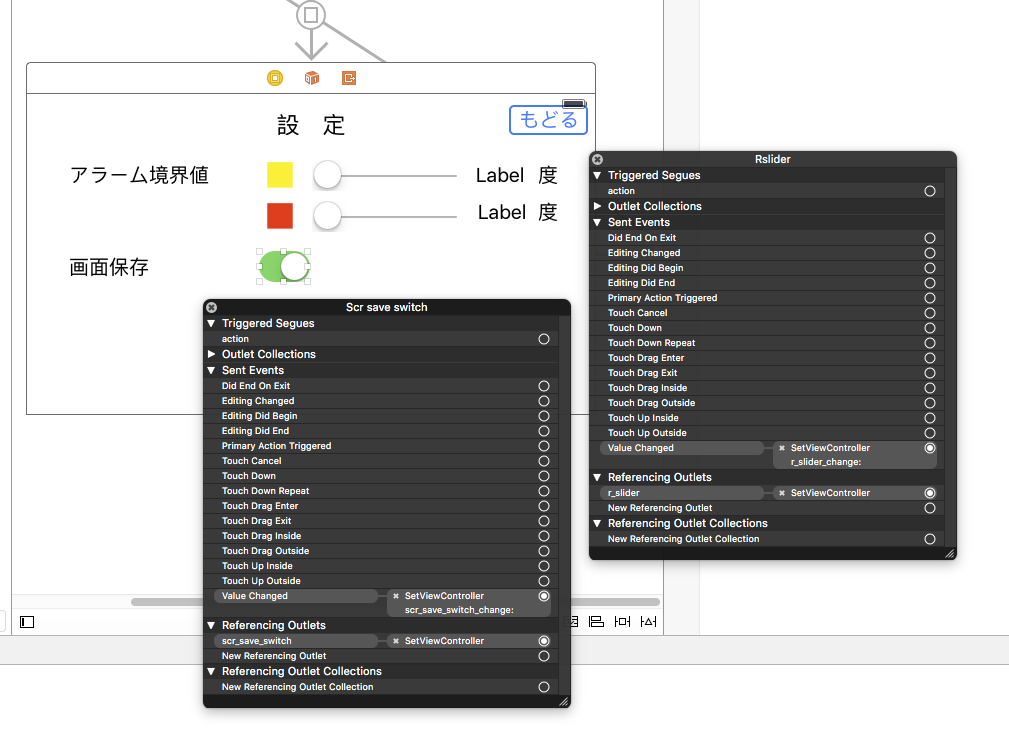Select the red Exit icon above the view

coord(348,77)
